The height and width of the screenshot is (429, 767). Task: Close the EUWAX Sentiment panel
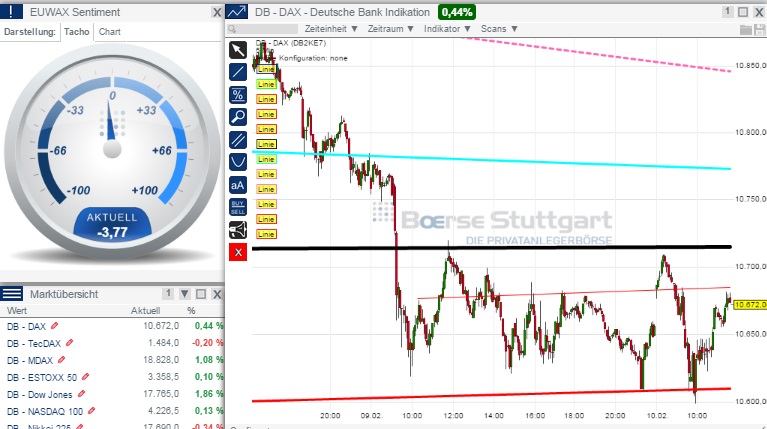point(217,12)
